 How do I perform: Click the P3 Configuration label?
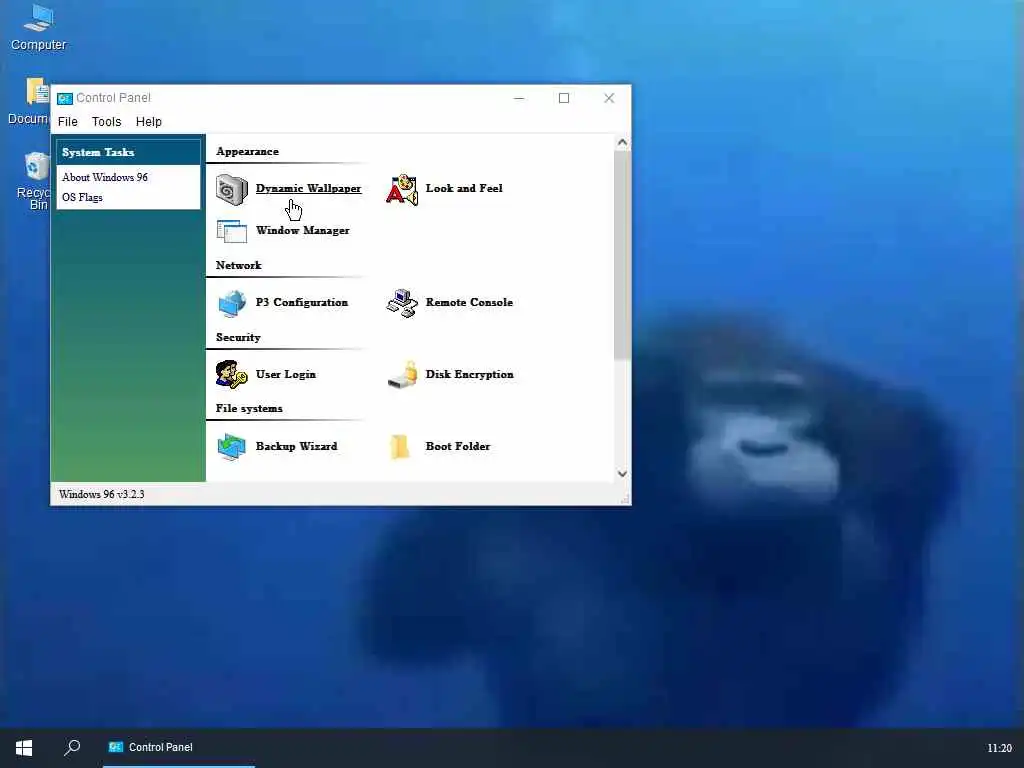point(302,302)
